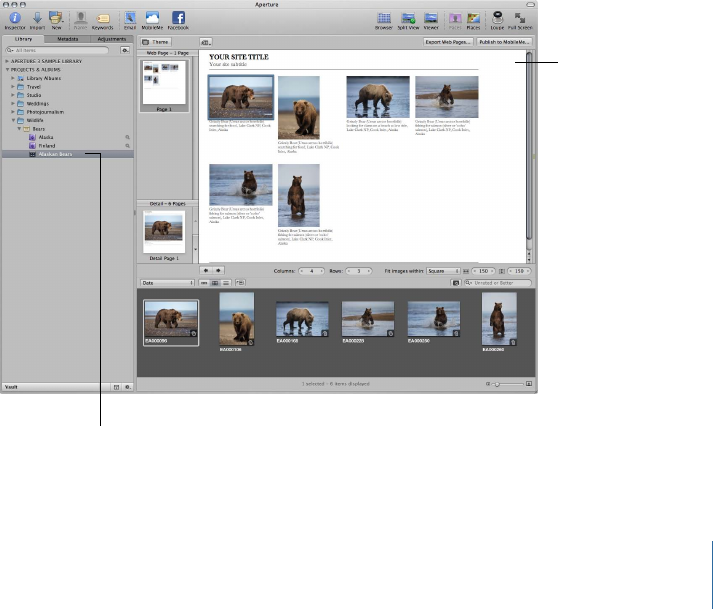713x609 pixels.
Task: Open the metadata set popup next to Theme
Action: 206,42
